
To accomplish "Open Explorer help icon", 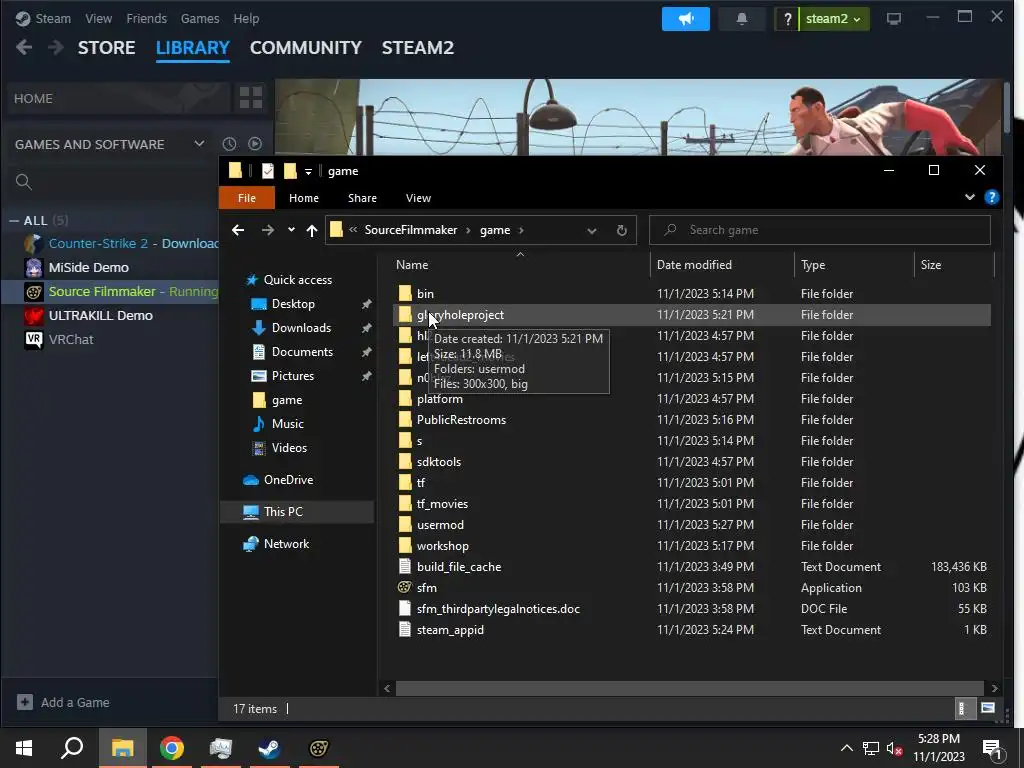I will tap(991, 197).
